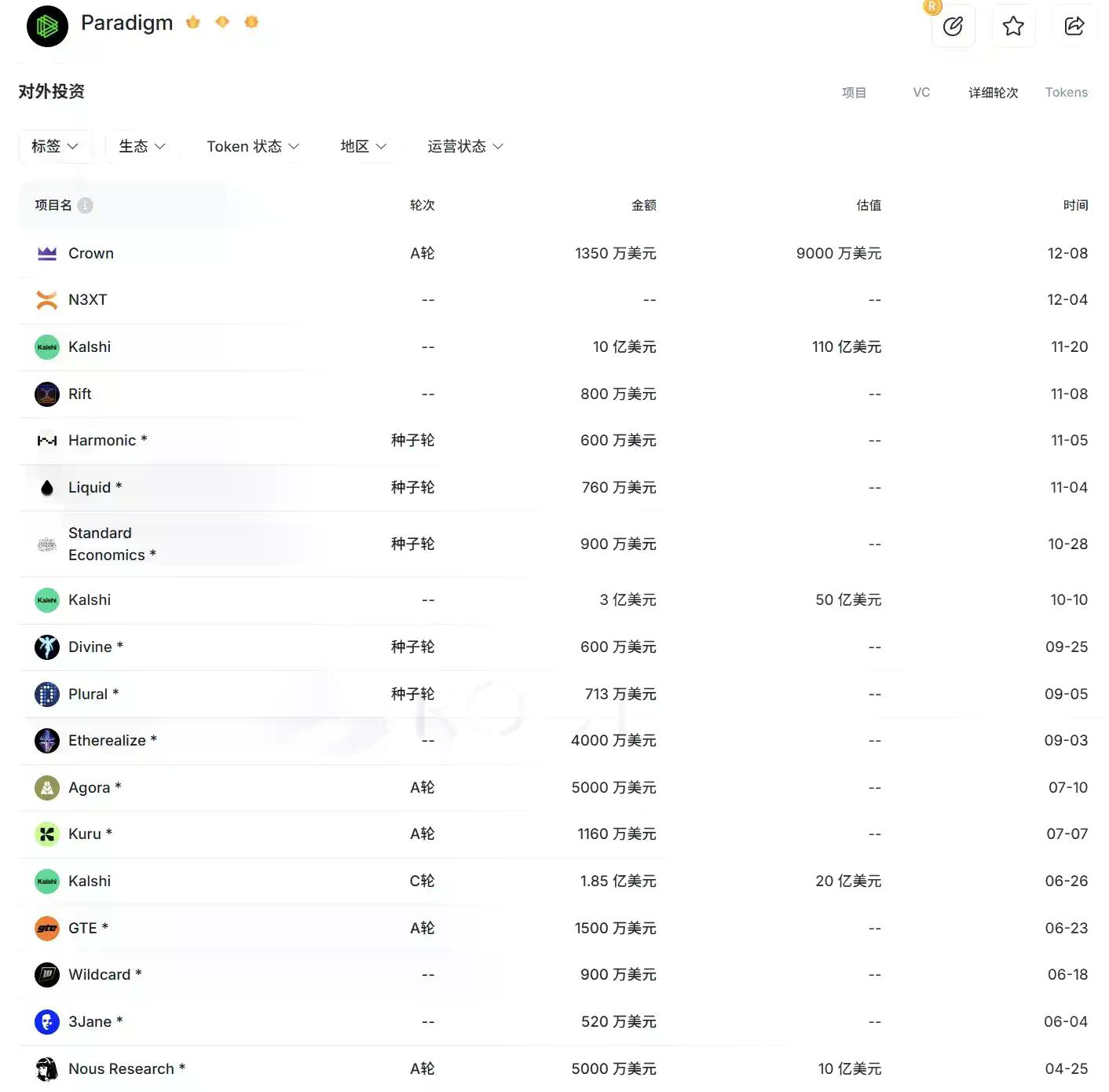Click the 04-25 date cell
Viewport: 1109px width, 1092px height.
pyautogui.click(x=1066, y=1068)
